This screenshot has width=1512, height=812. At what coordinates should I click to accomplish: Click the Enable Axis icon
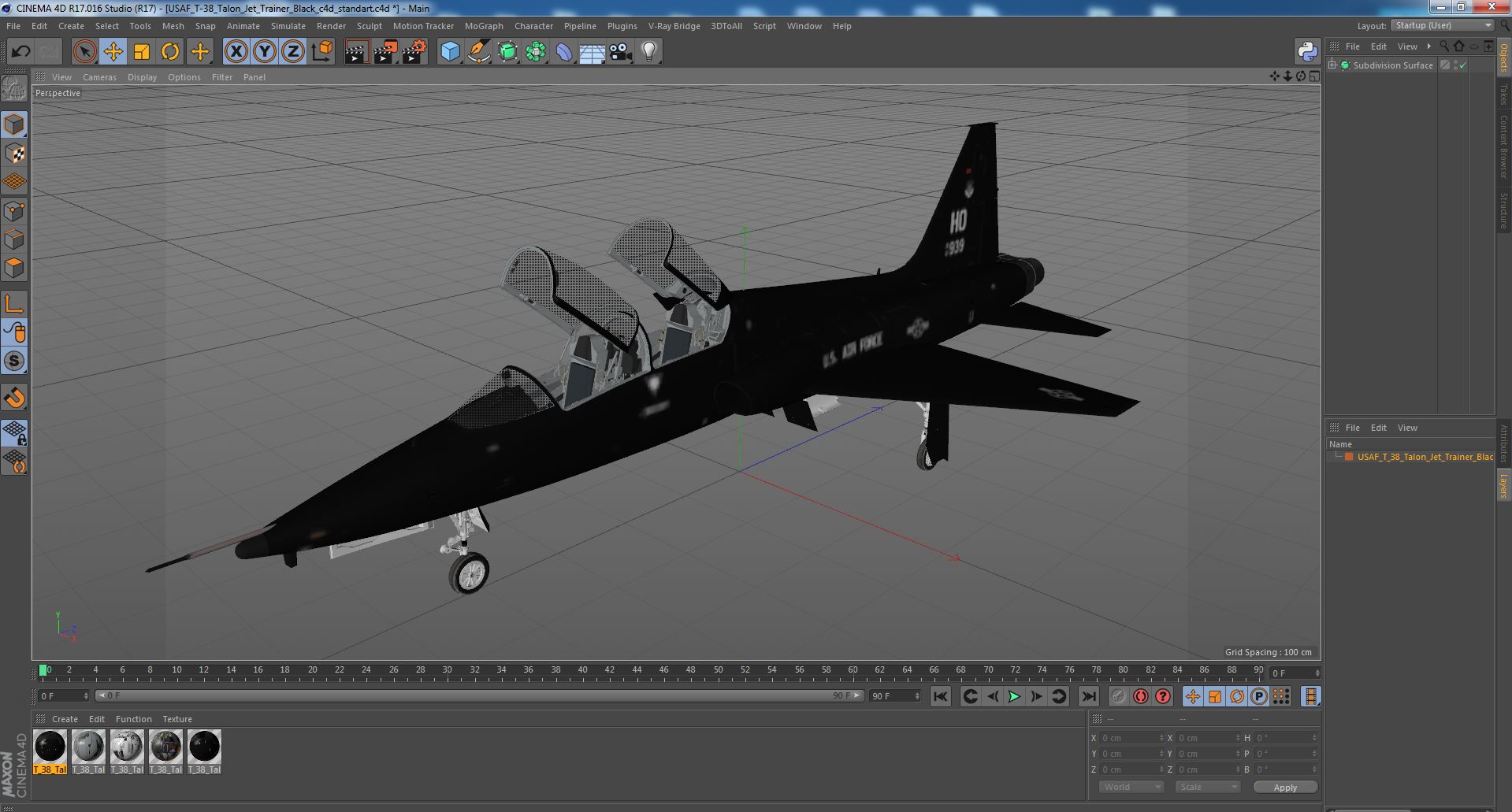tap(14, 304)
